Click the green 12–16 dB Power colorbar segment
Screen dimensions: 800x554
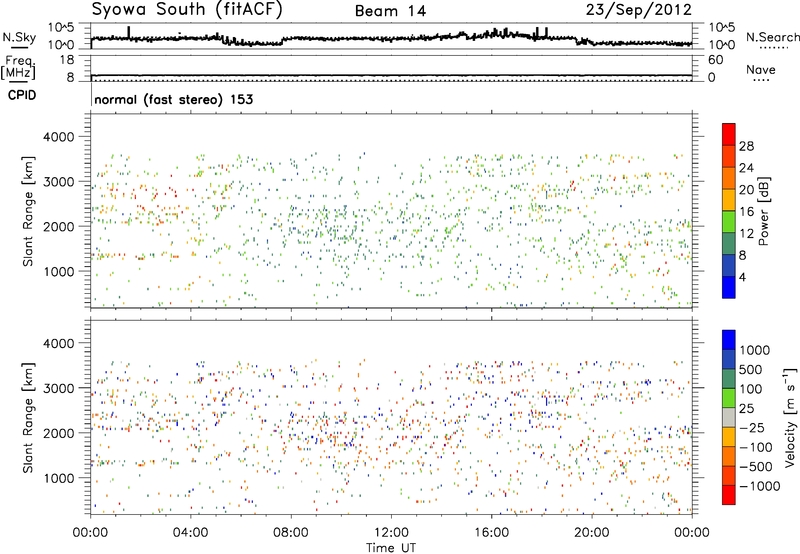[729, 221]
